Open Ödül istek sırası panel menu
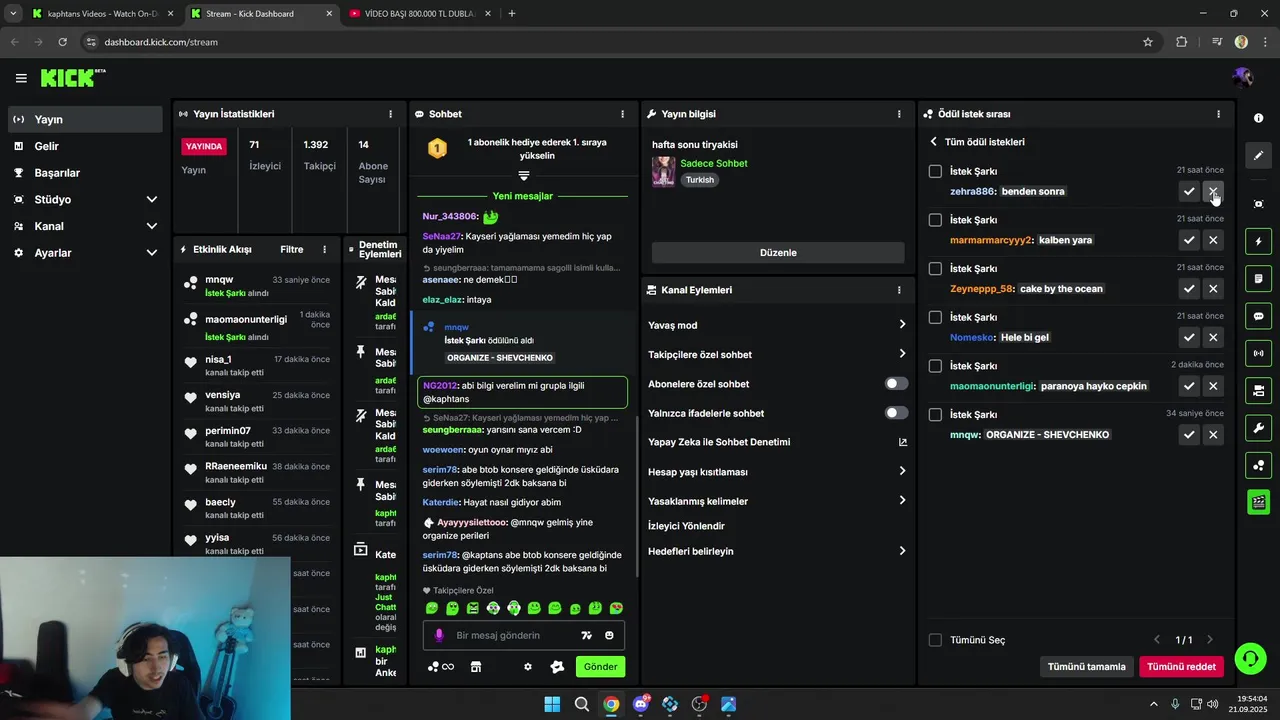 coord(1218,114)
